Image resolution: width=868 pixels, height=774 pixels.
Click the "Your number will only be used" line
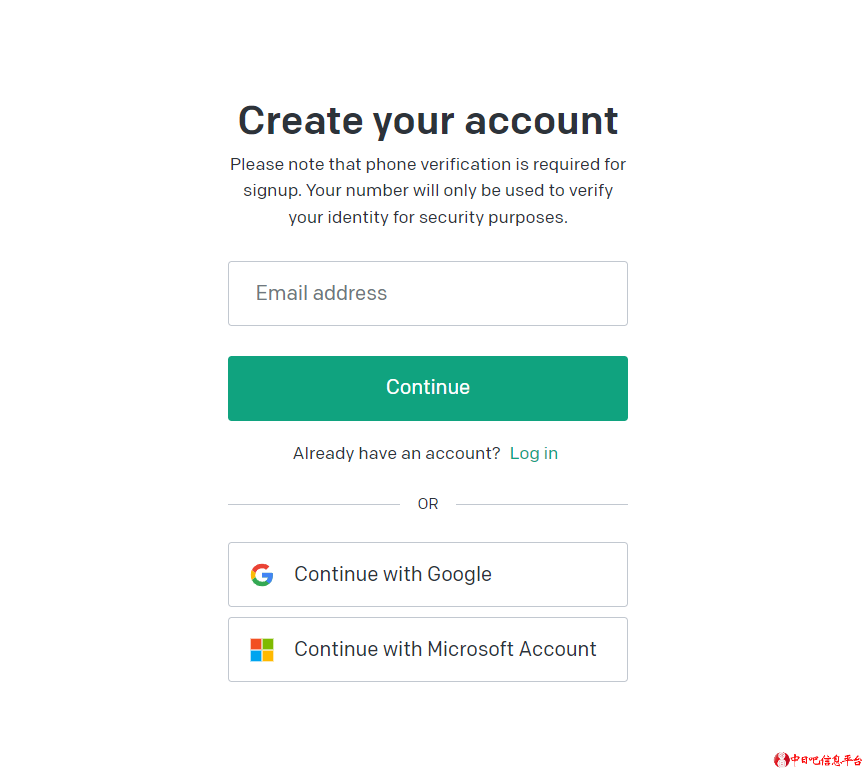[428, 190]
